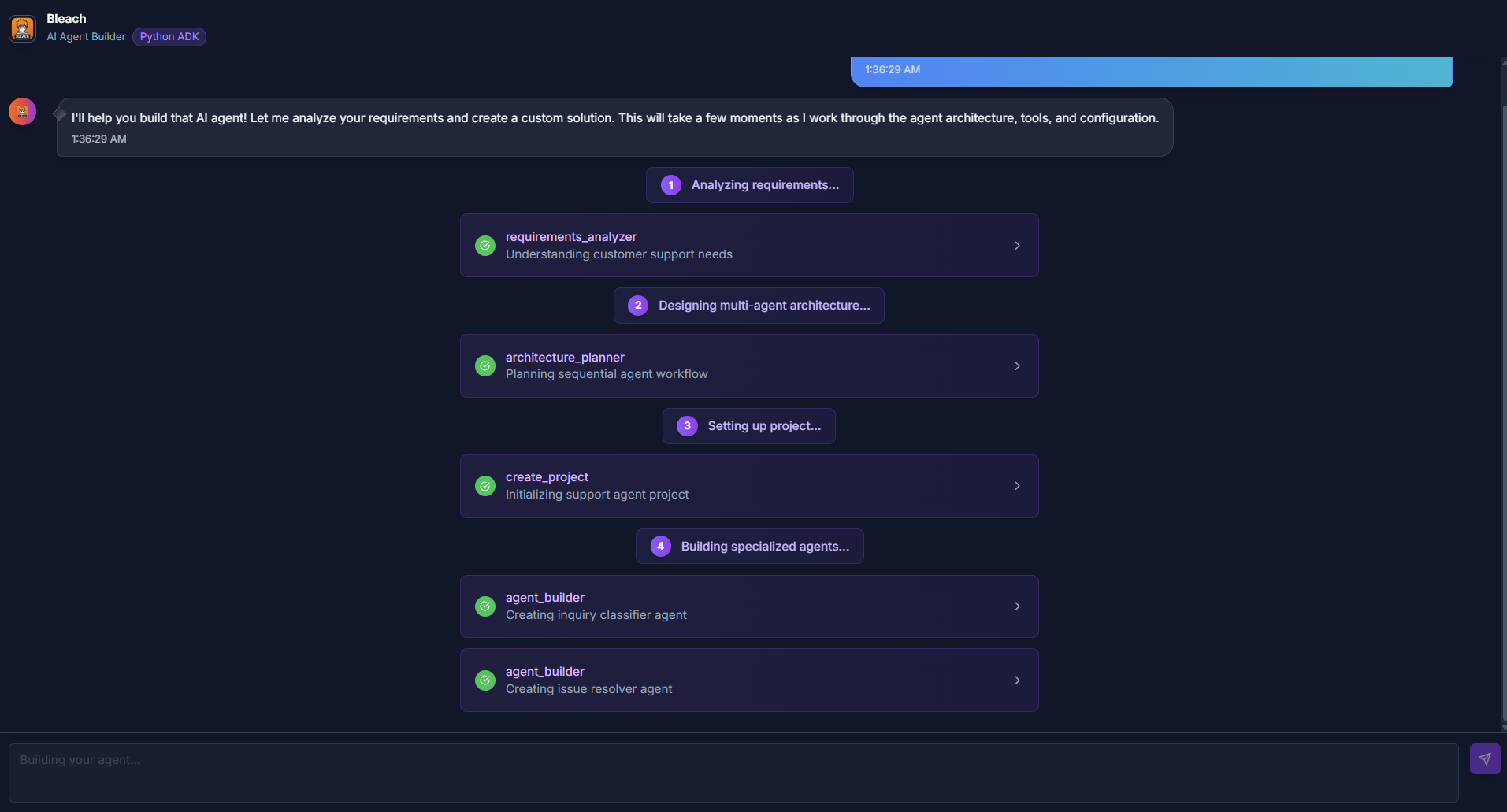Expand the inquiry classifier agent card chevron
This screenshot has height=812, width=1507.
1018,606
